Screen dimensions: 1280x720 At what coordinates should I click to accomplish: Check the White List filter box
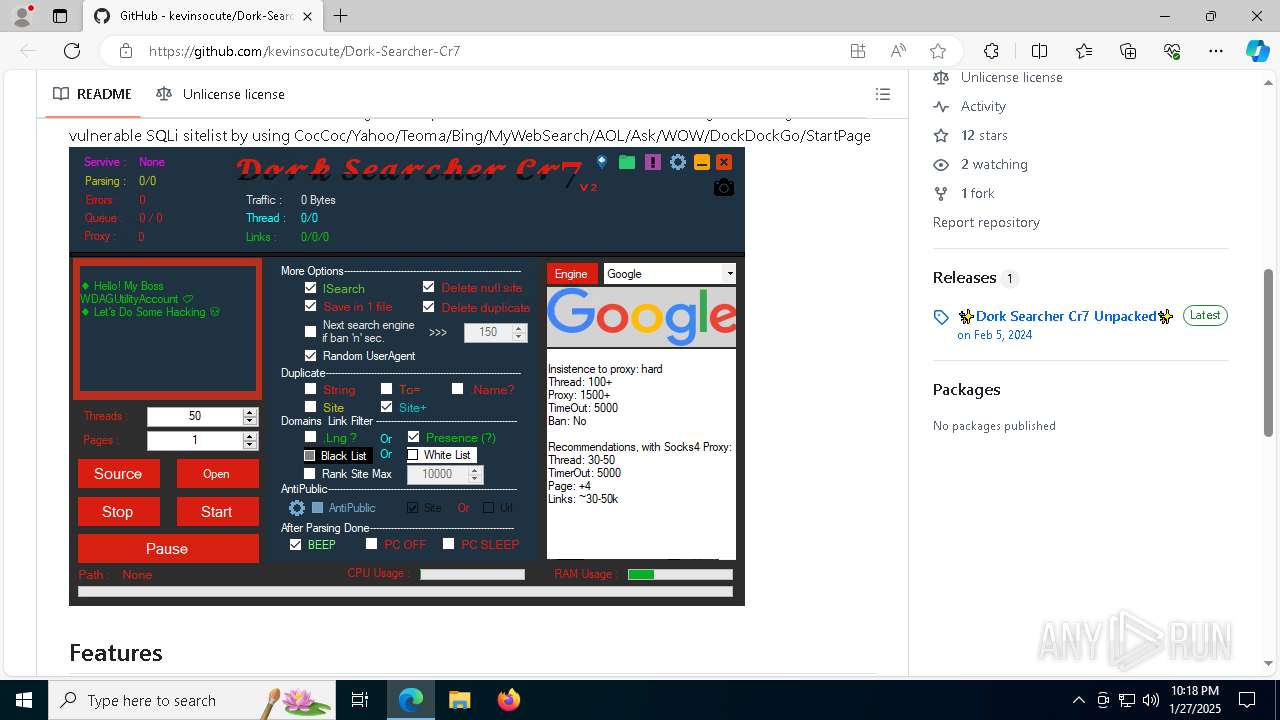pyautogui.click(x=412, y=455)
